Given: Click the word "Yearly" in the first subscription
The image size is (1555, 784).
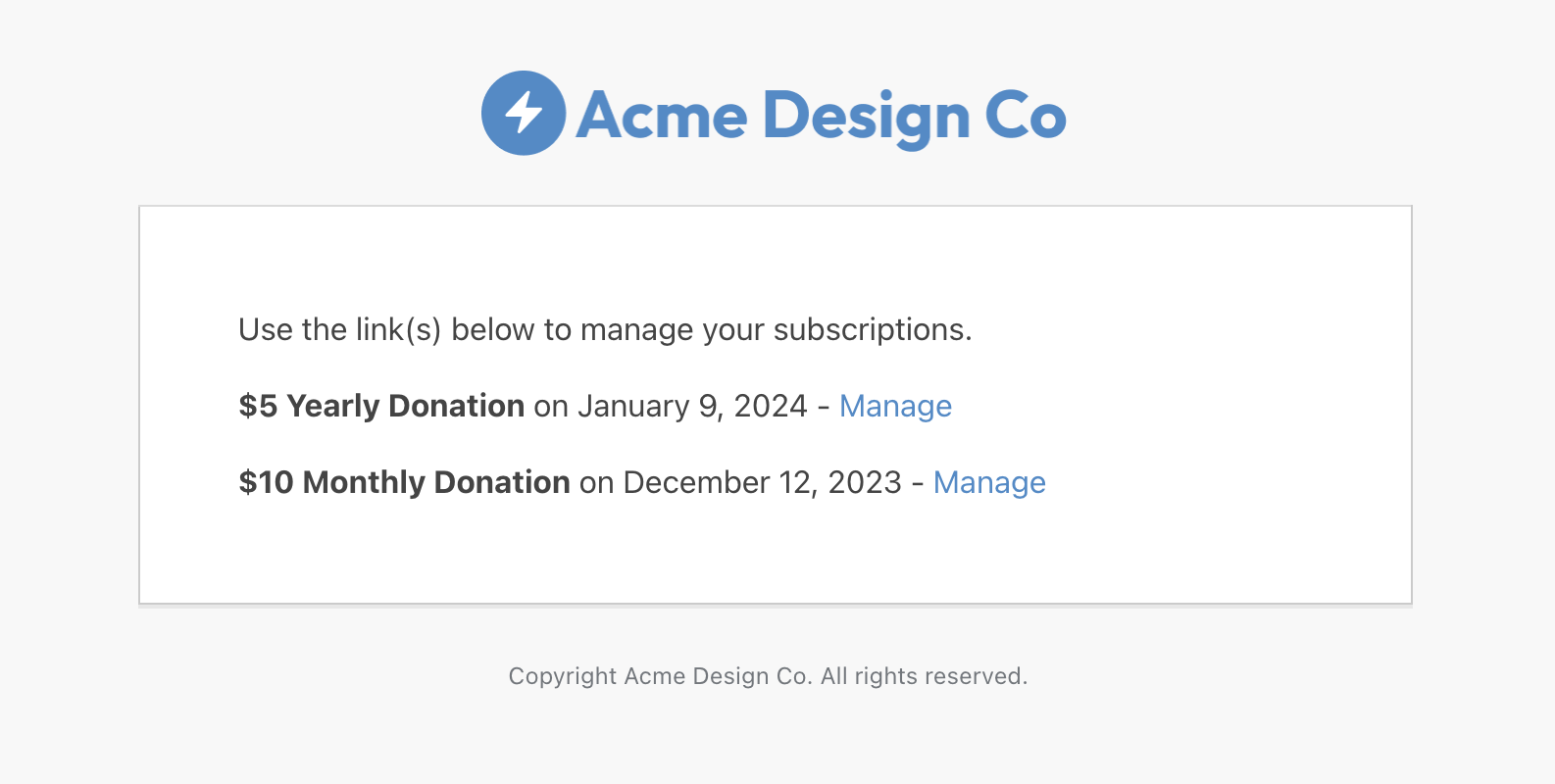Looking at the screenshot, I should pos(332,406).
